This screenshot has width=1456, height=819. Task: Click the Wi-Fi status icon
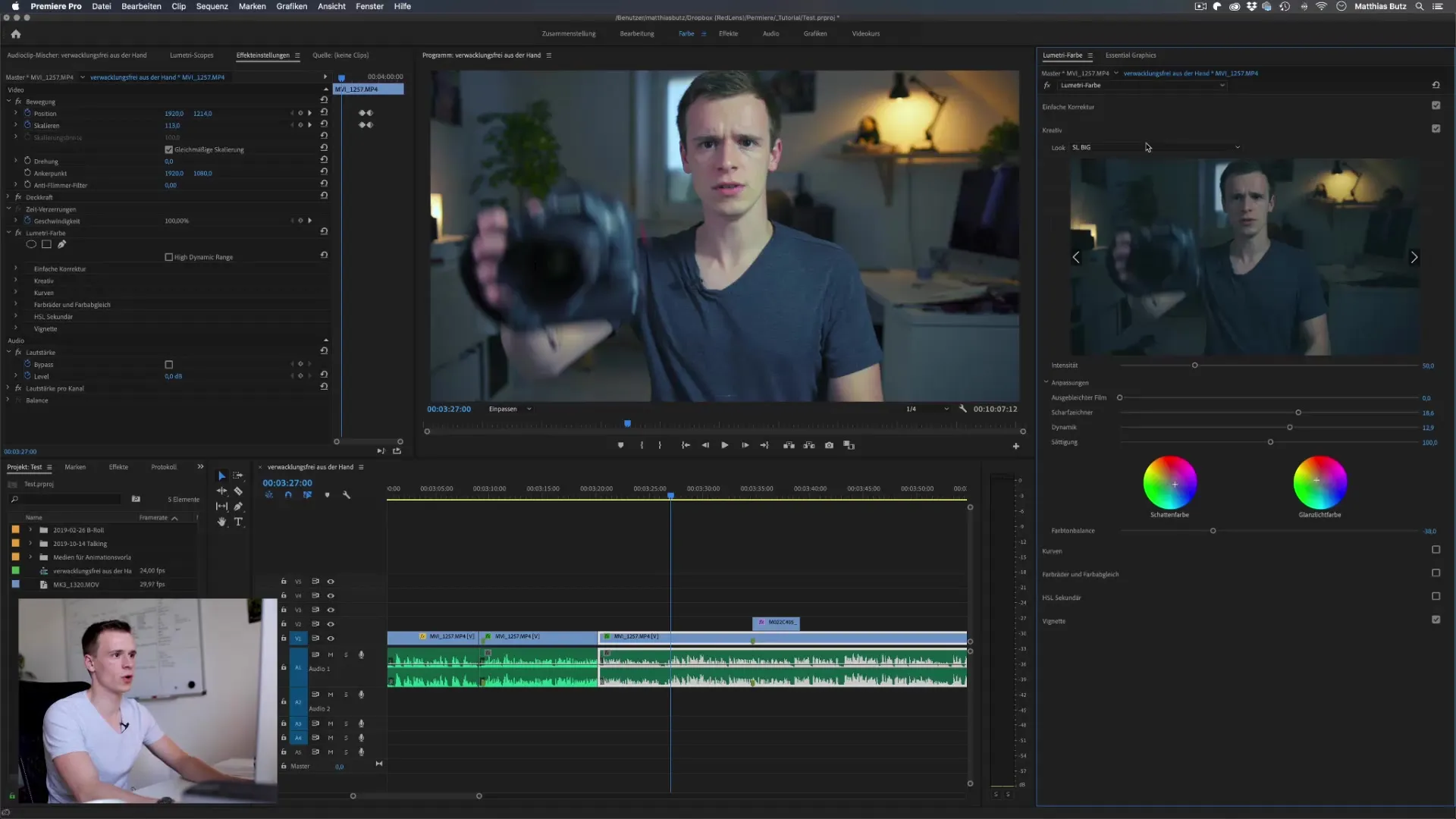coord(1321,6)
